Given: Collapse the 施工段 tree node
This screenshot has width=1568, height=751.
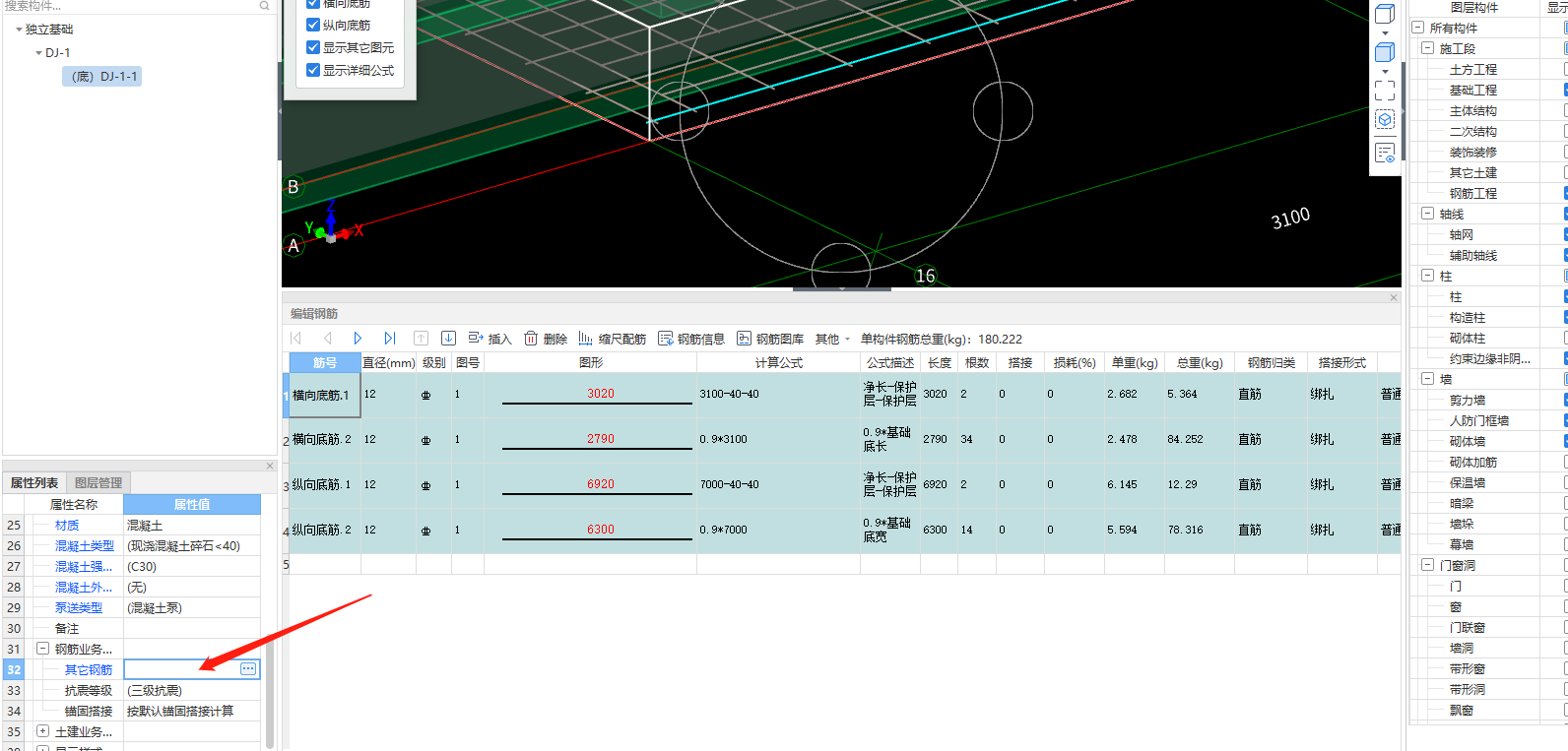Looking at the screenshot, I should [1427, 48].
